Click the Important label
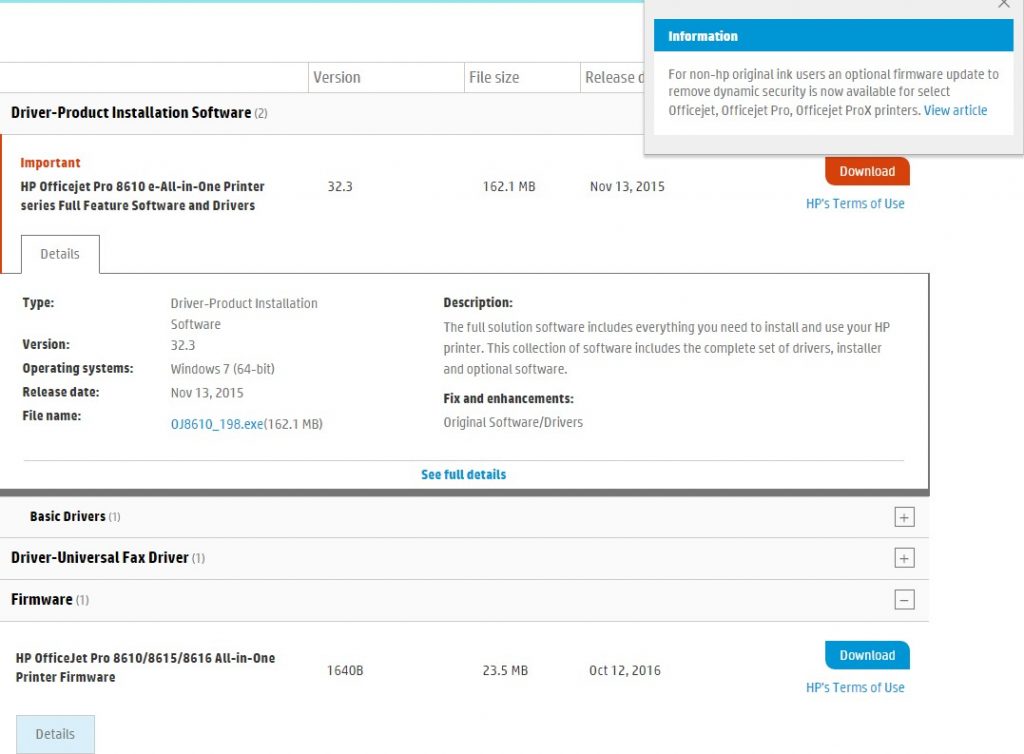Image resolution: width=1024 pixels, height=754 pixels. pyautogui.click(x=50, y=163)
